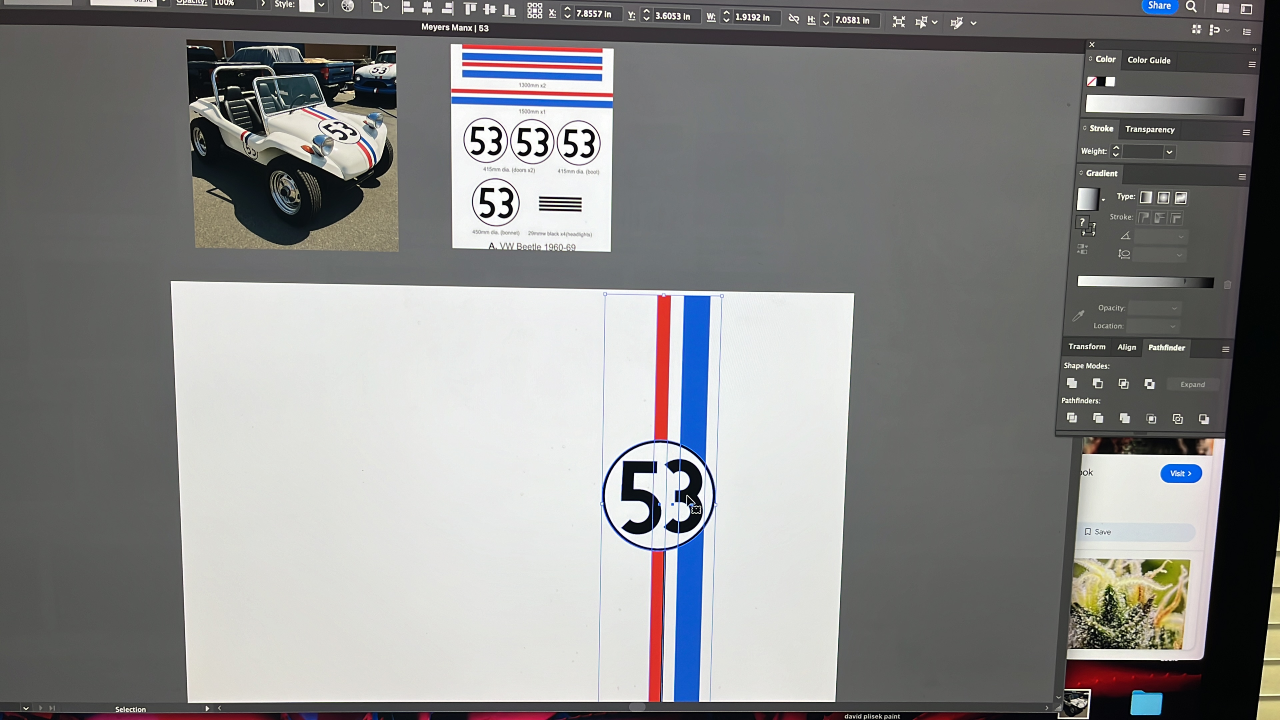Click the horizontal align left icon

point(408,8)
